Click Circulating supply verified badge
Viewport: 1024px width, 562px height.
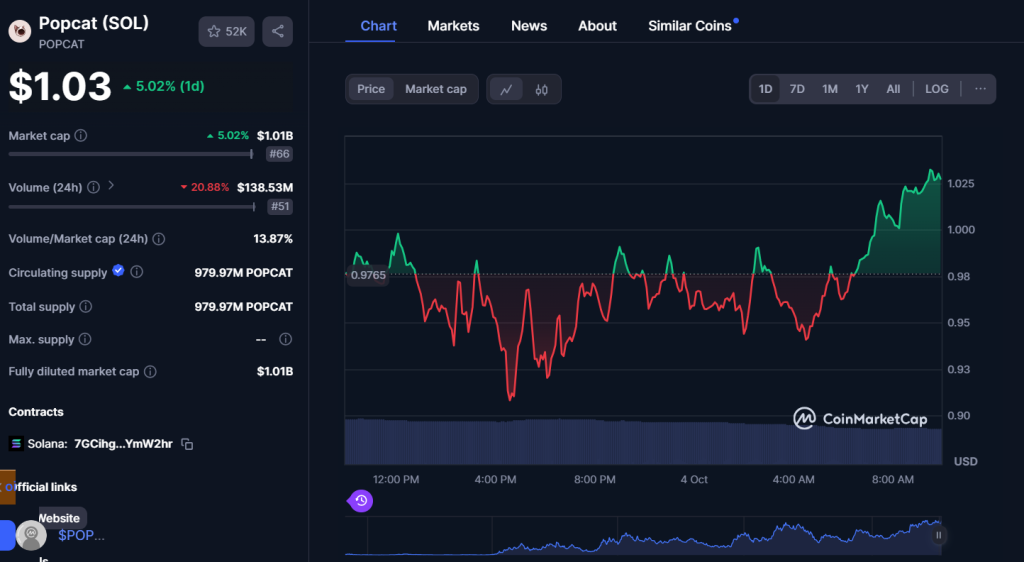coord(118,271)
